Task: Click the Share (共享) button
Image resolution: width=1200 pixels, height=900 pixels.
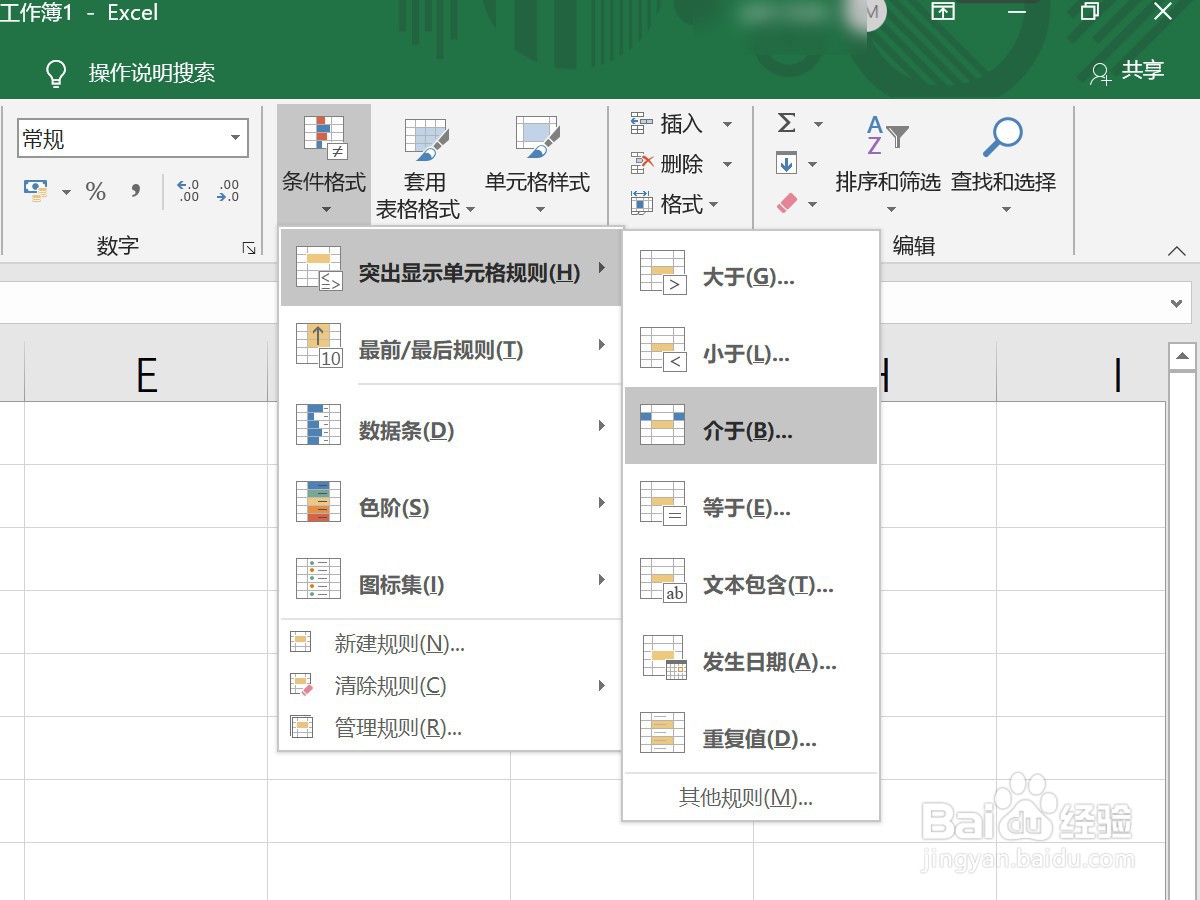Action: click(1128, 71)
